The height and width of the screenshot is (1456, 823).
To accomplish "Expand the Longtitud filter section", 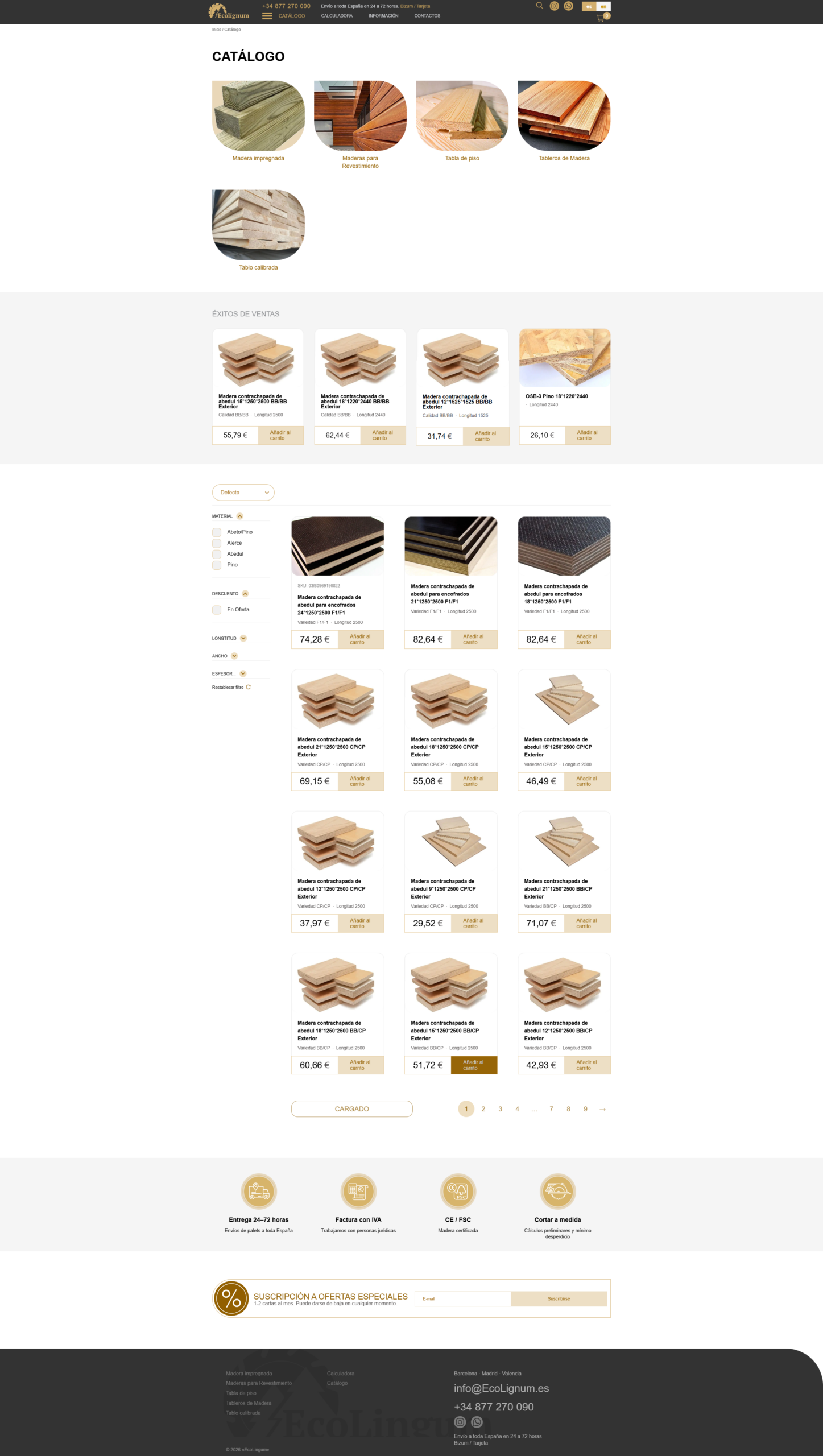I will pyautogui.click(x=243, y=638).
